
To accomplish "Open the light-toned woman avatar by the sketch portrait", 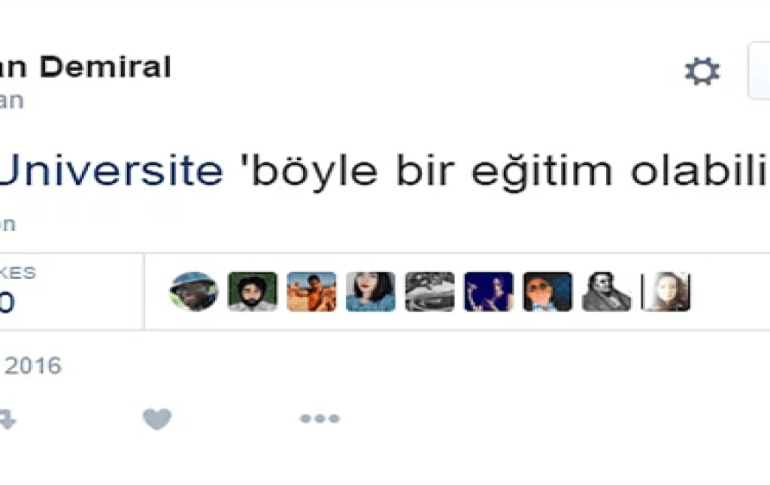I will 665,292.
